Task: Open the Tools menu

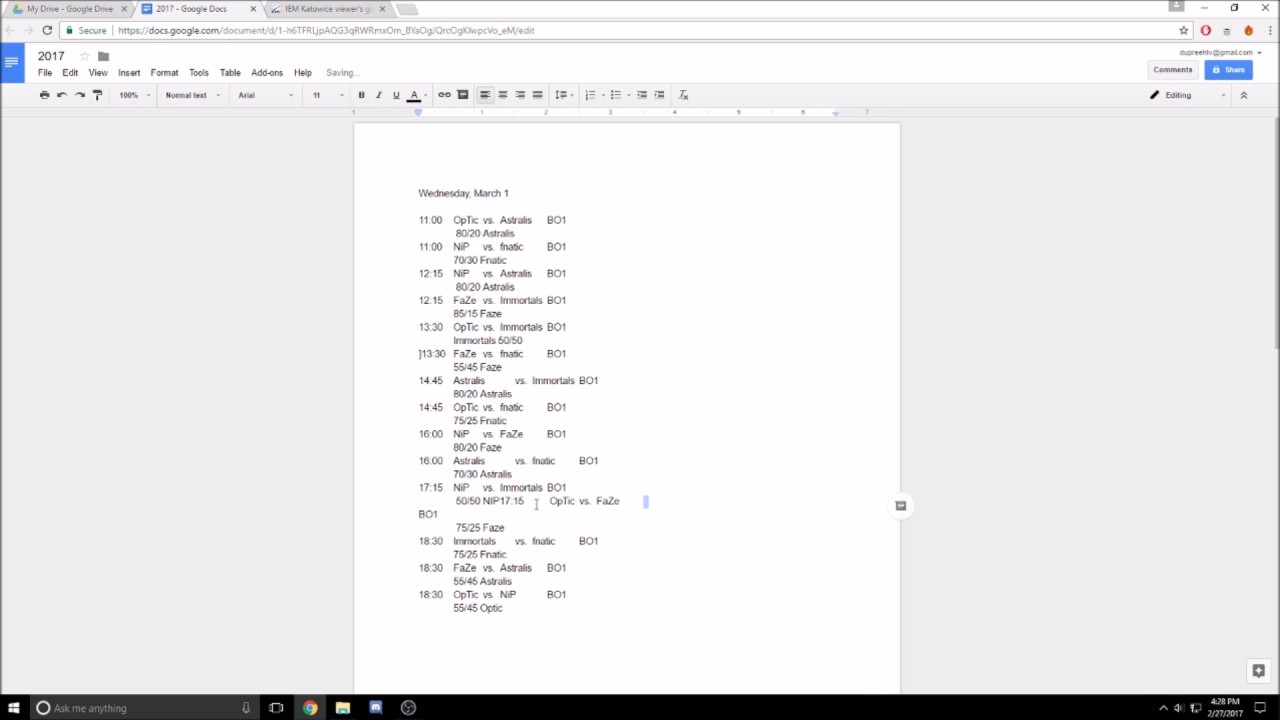Action: [x=199, y=73]
